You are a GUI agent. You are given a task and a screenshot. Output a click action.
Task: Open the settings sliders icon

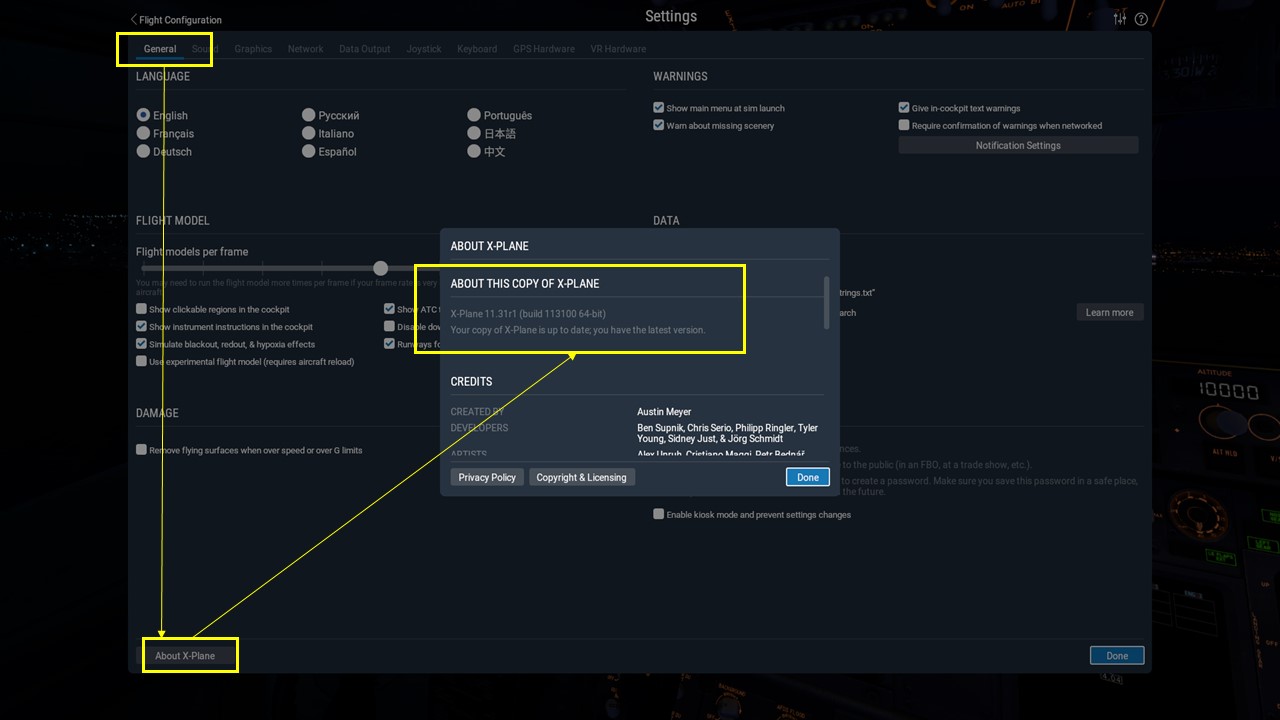coord(1120,19)
